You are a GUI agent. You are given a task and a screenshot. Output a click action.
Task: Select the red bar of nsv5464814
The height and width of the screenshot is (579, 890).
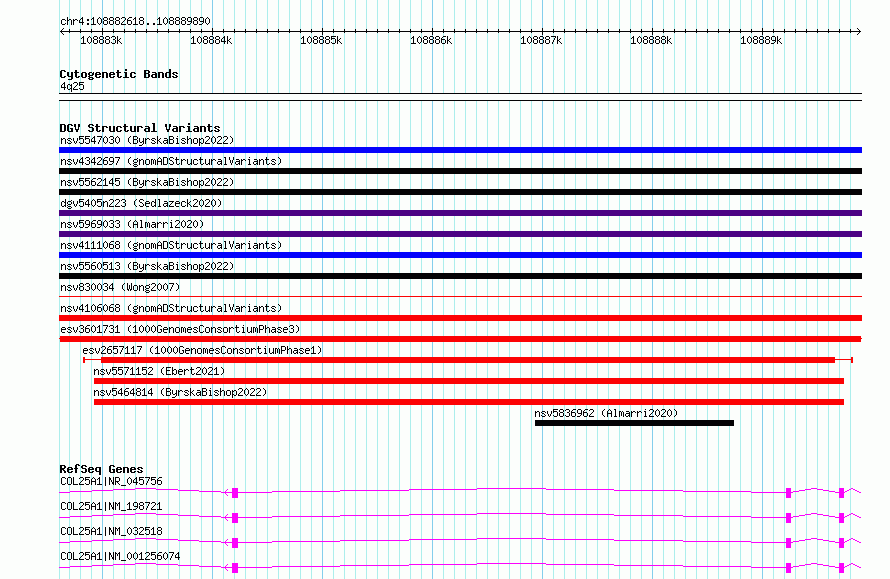click(469, 402)
